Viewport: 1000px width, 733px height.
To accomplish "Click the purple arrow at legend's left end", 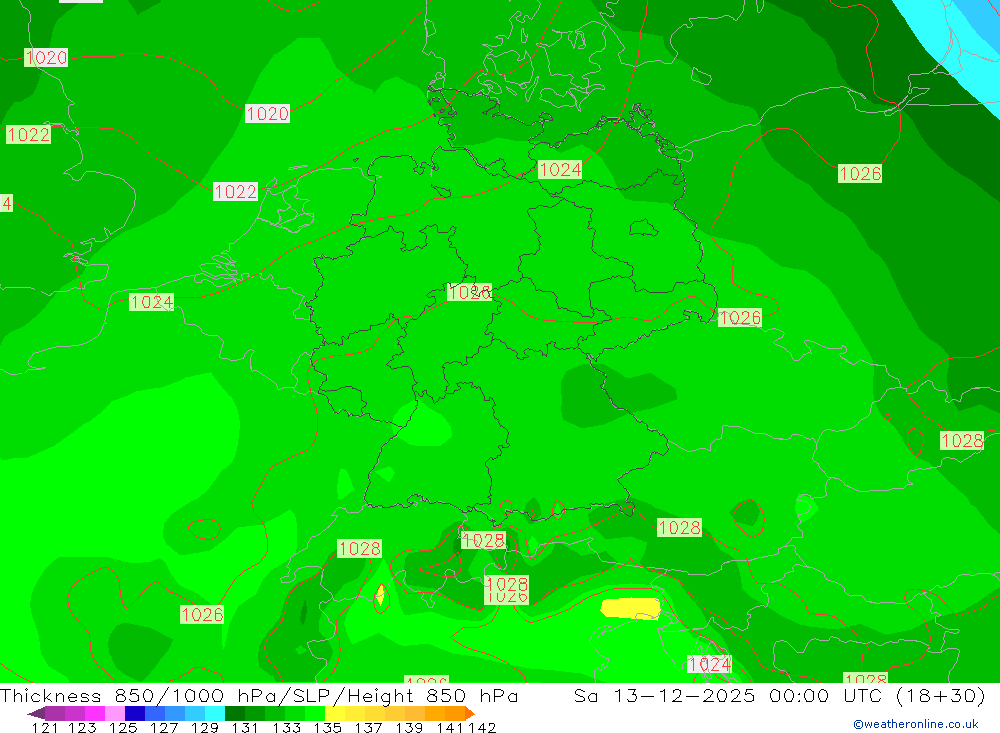I will (x=36, y=713).
